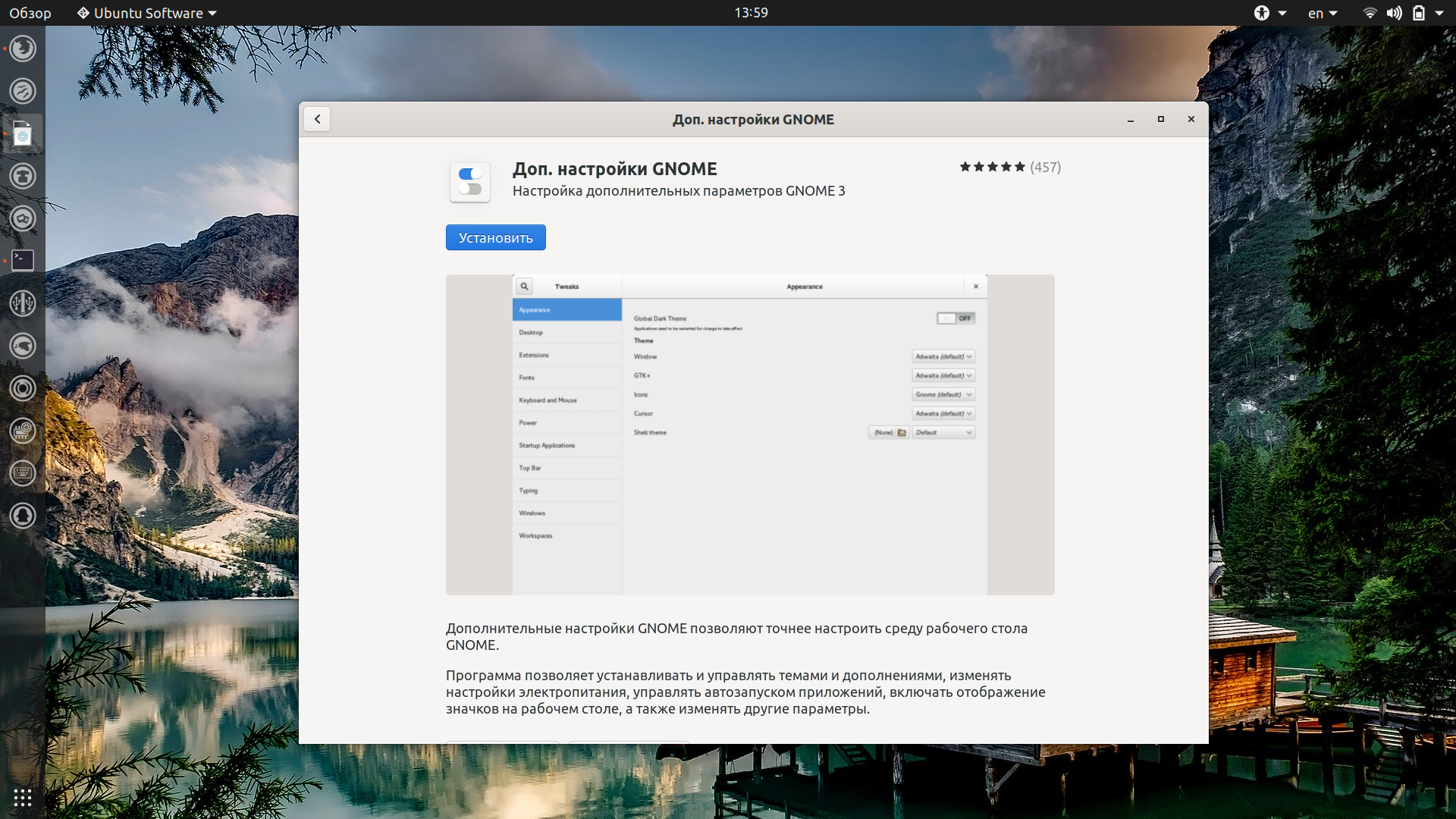The width and height of the screenshot is (1456, 819).
Task: Open the Tweaks Appearance screenshot preview
Action: coord(750,435)
